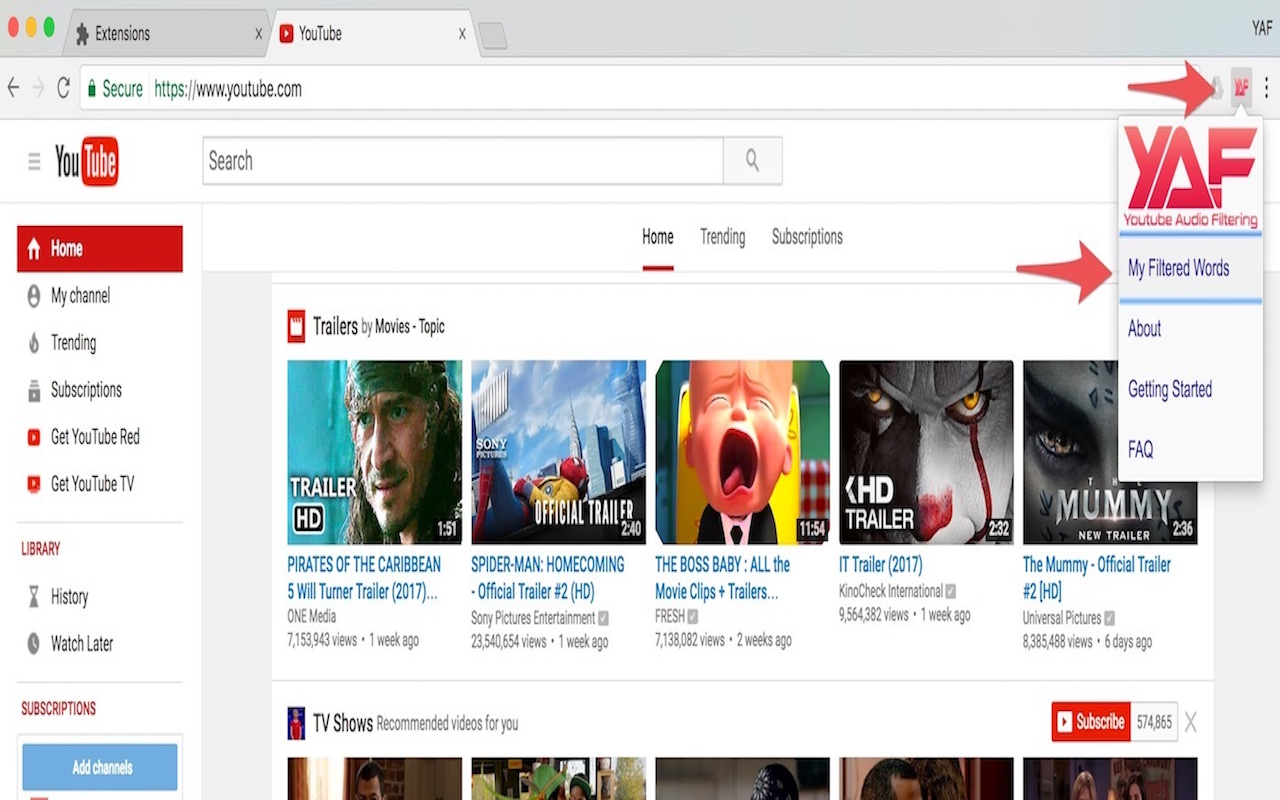The image size is (1280, 800).
Task: Open the YAF extension toolbar icon
Action: [1241, 88]
